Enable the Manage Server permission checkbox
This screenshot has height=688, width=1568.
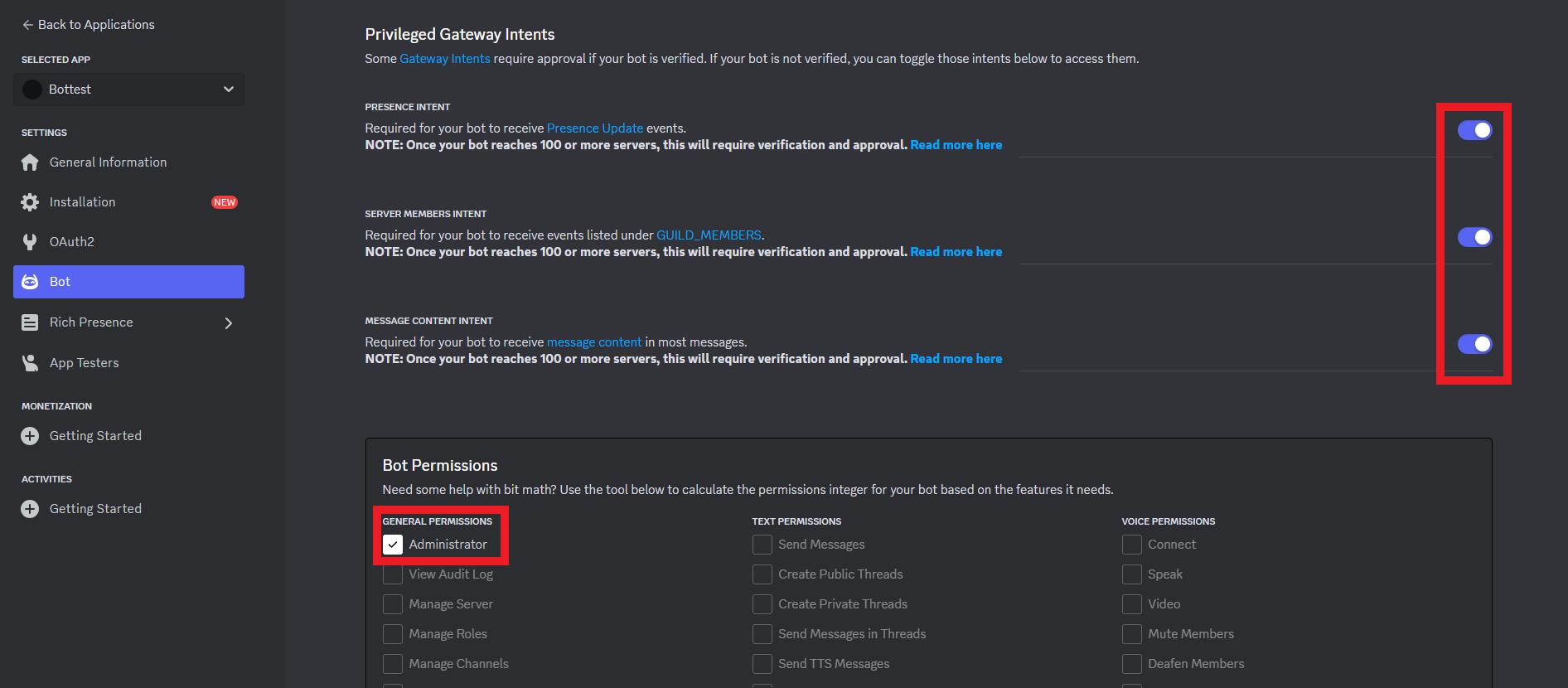(393, 604)
